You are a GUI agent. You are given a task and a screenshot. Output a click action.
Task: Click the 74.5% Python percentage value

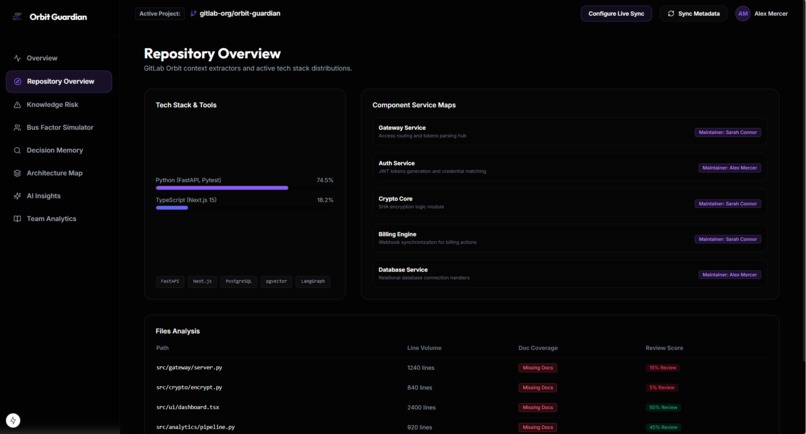(x=325, y=180)
